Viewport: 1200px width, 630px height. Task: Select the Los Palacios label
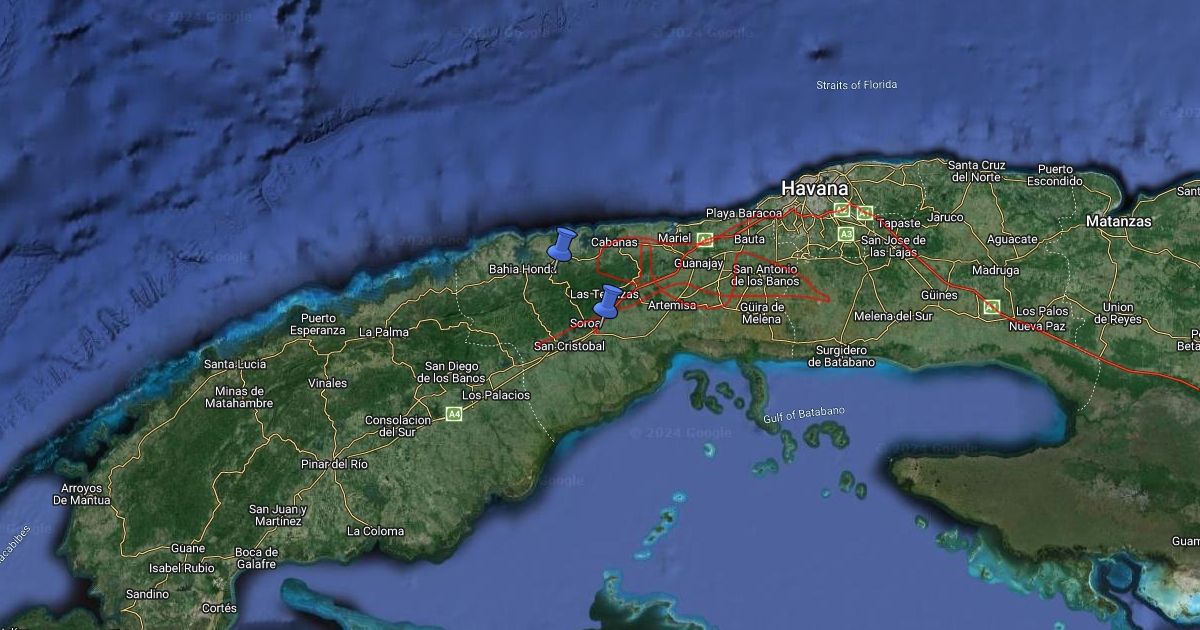[x=496, y=396]
